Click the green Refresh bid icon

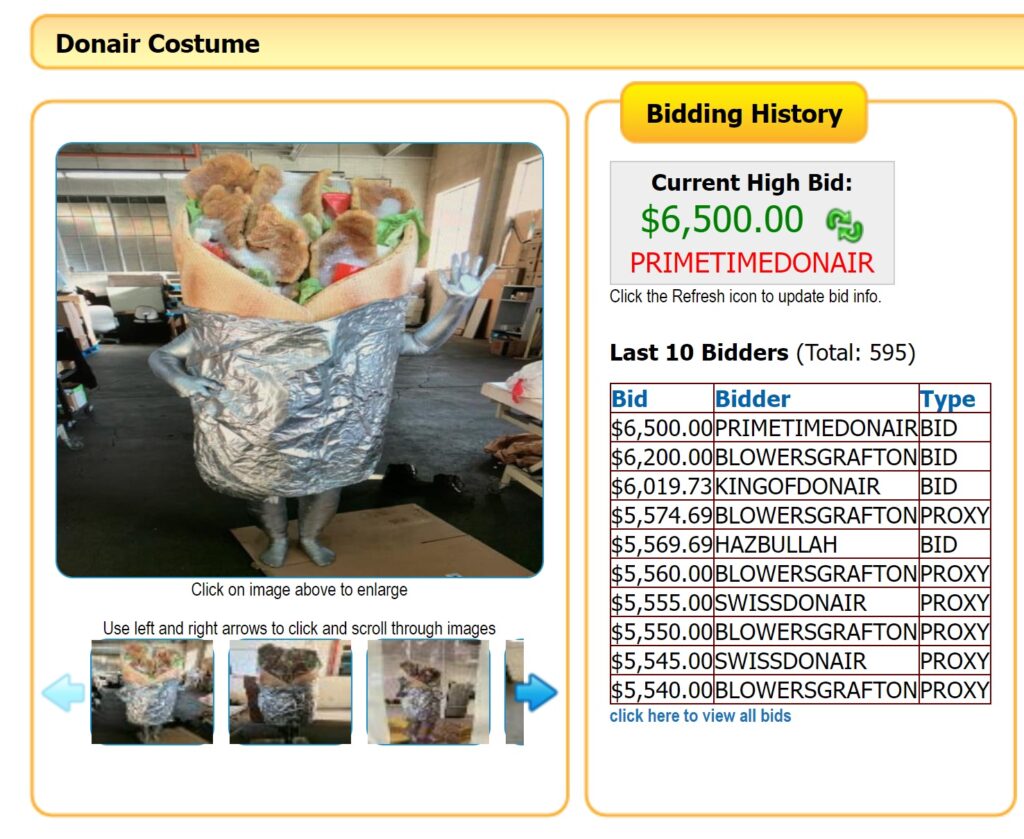coord(844,223)
